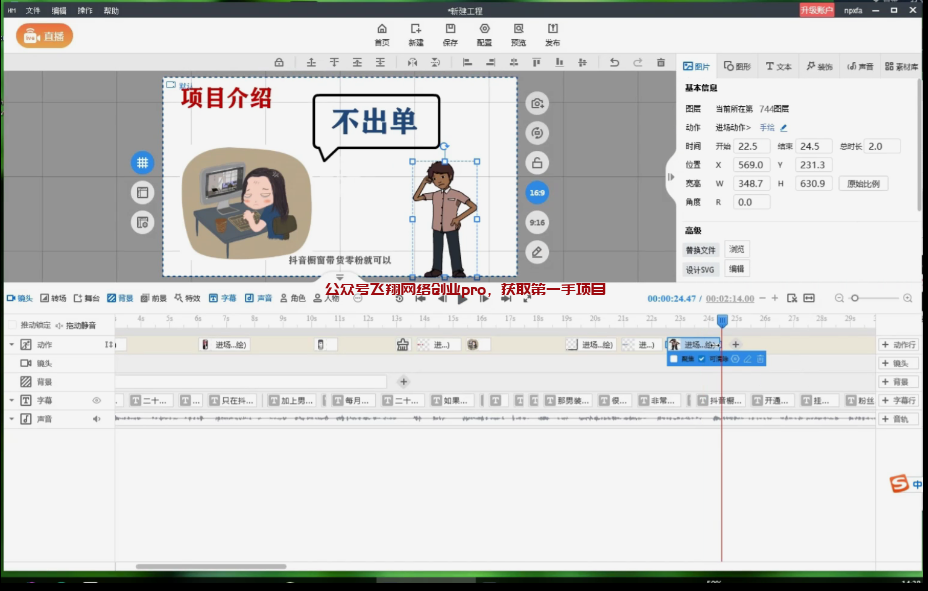The height and width of the screenshot is (591, 928).
Task: Open the 文件 menu
Action: pyautogui.click(x=33, y=10)
